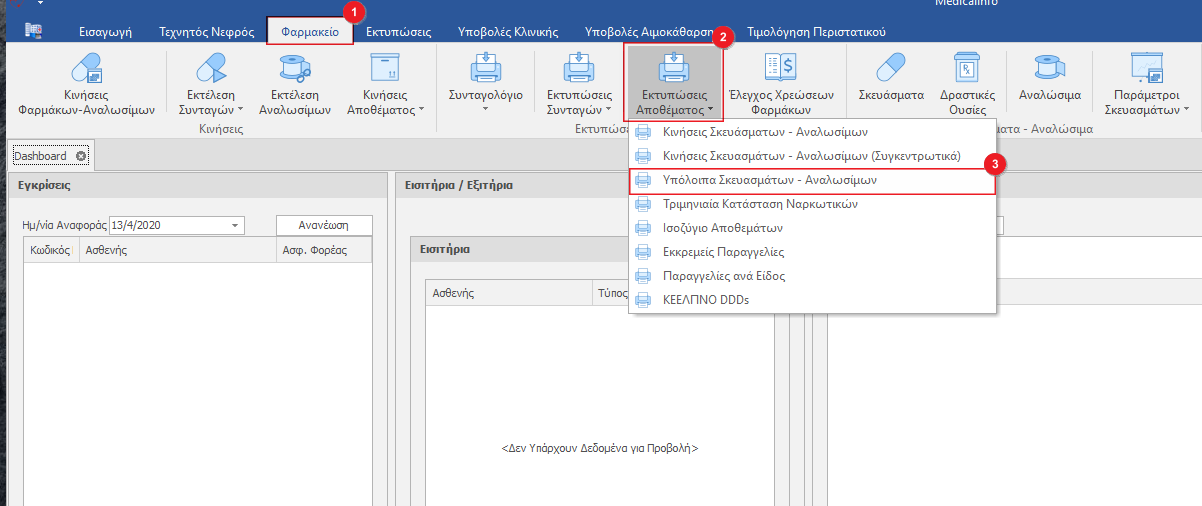Select Υπόλοιπα Σκευασμάτων - Αναλωσίμων menu item
Screen dimensions: 1202x506
click(769, 181)
